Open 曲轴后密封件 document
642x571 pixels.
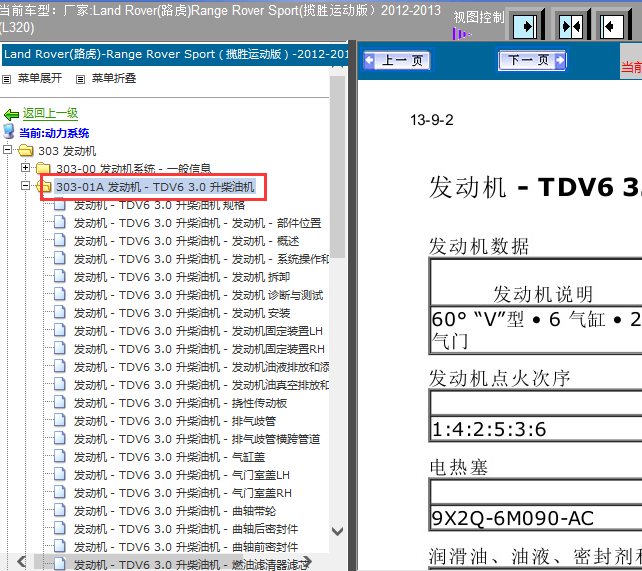click(186, 529)
